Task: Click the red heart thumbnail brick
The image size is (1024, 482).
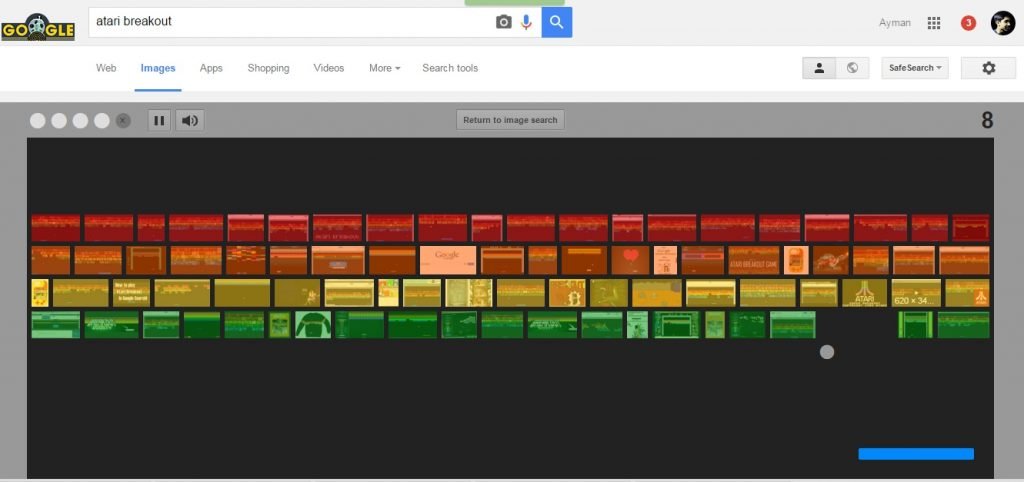Action: 630,260
